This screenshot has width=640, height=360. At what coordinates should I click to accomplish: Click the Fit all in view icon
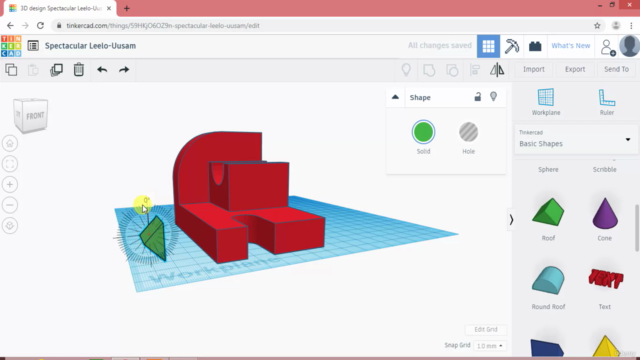pos(10,164)
